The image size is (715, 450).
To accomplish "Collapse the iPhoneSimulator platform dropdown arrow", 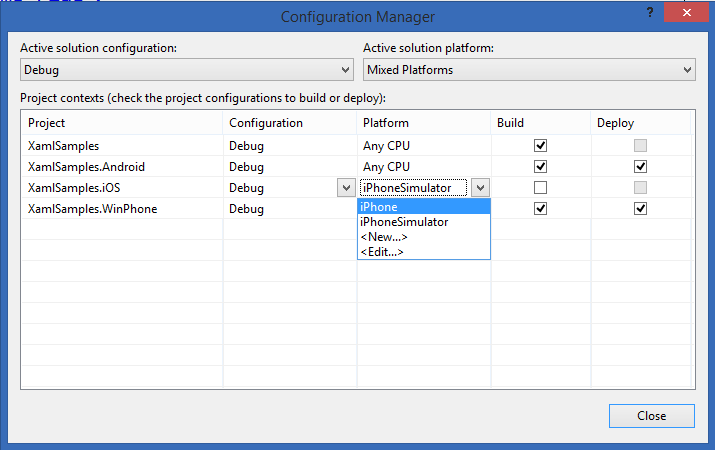I will point(480,188).
